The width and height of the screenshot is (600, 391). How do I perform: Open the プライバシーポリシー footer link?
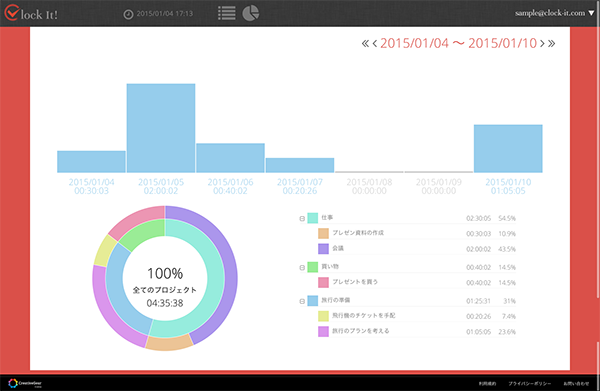click(x=530, y=383)
